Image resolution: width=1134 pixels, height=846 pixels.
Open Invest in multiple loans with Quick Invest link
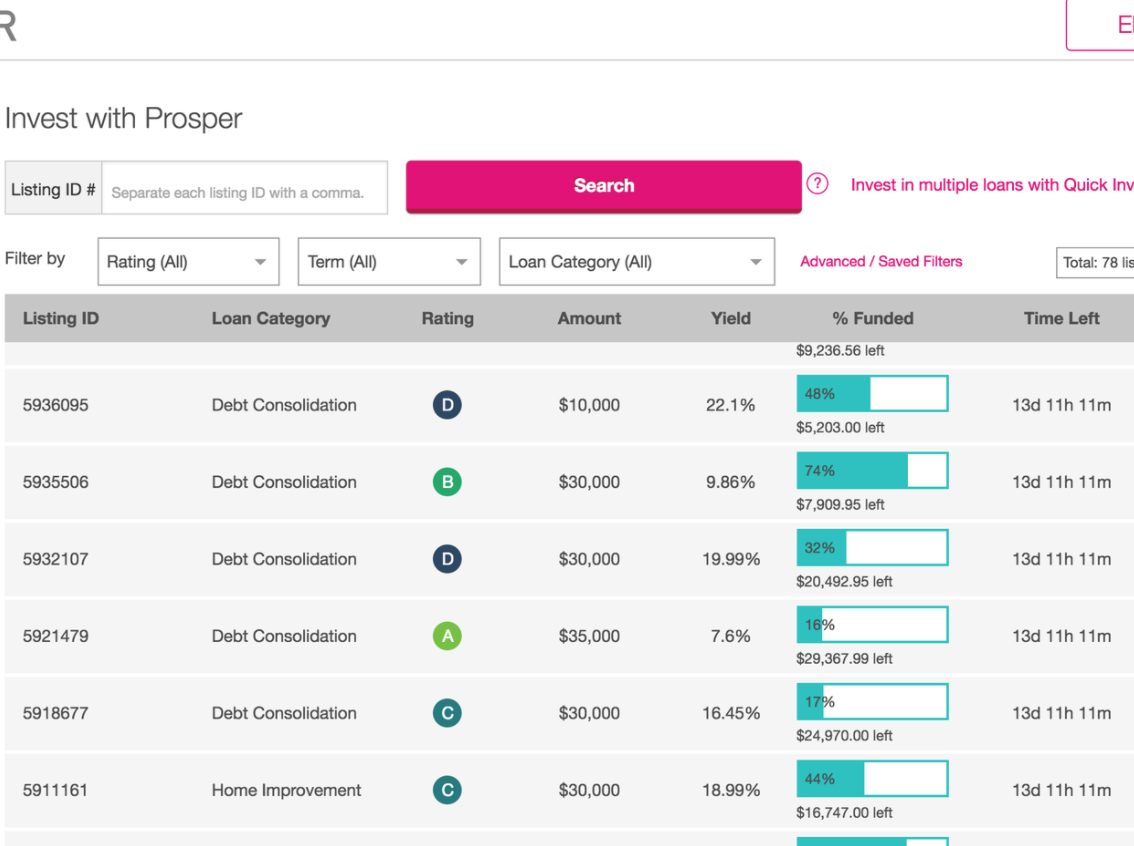pyautogui.click(x=992, y=185)
